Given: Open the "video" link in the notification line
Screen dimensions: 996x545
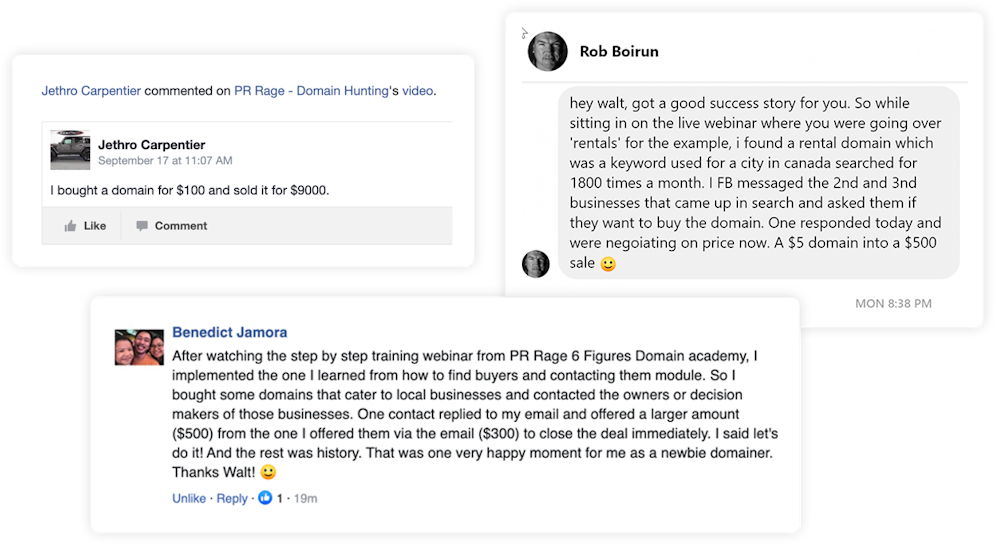Looking at the screenshot, I should tap(417, 91).
